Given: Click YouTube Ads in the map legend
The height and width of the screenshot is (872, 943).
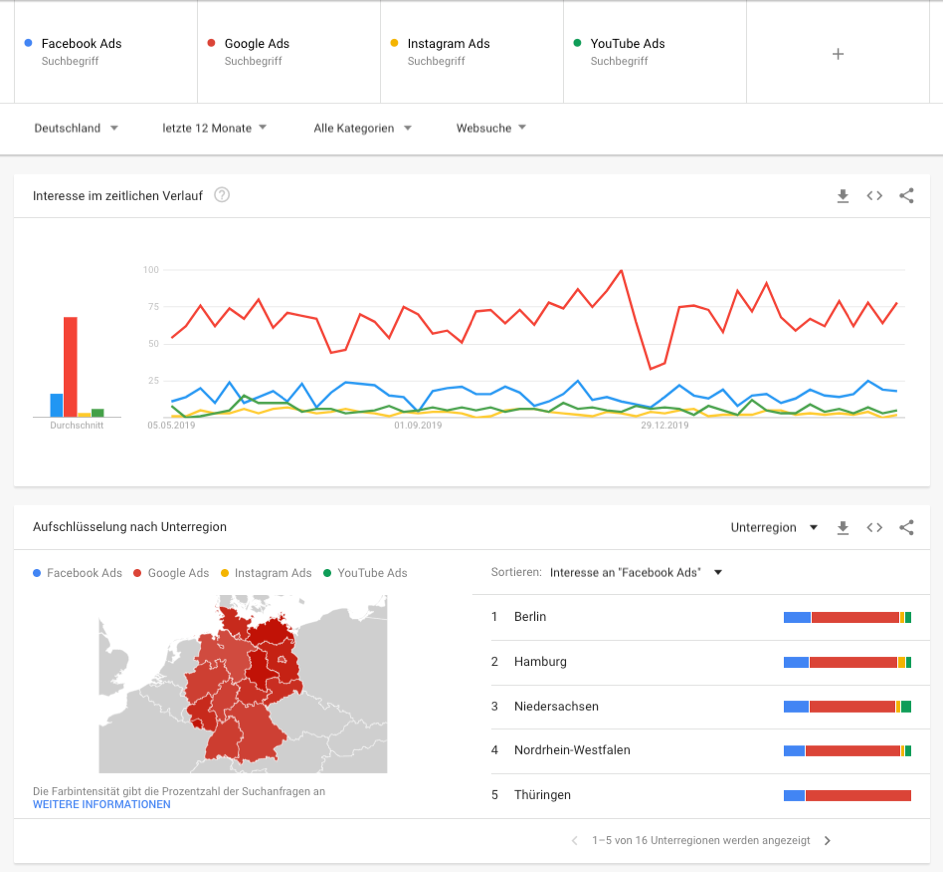Looking at the screenshot, I should point(366,573).
